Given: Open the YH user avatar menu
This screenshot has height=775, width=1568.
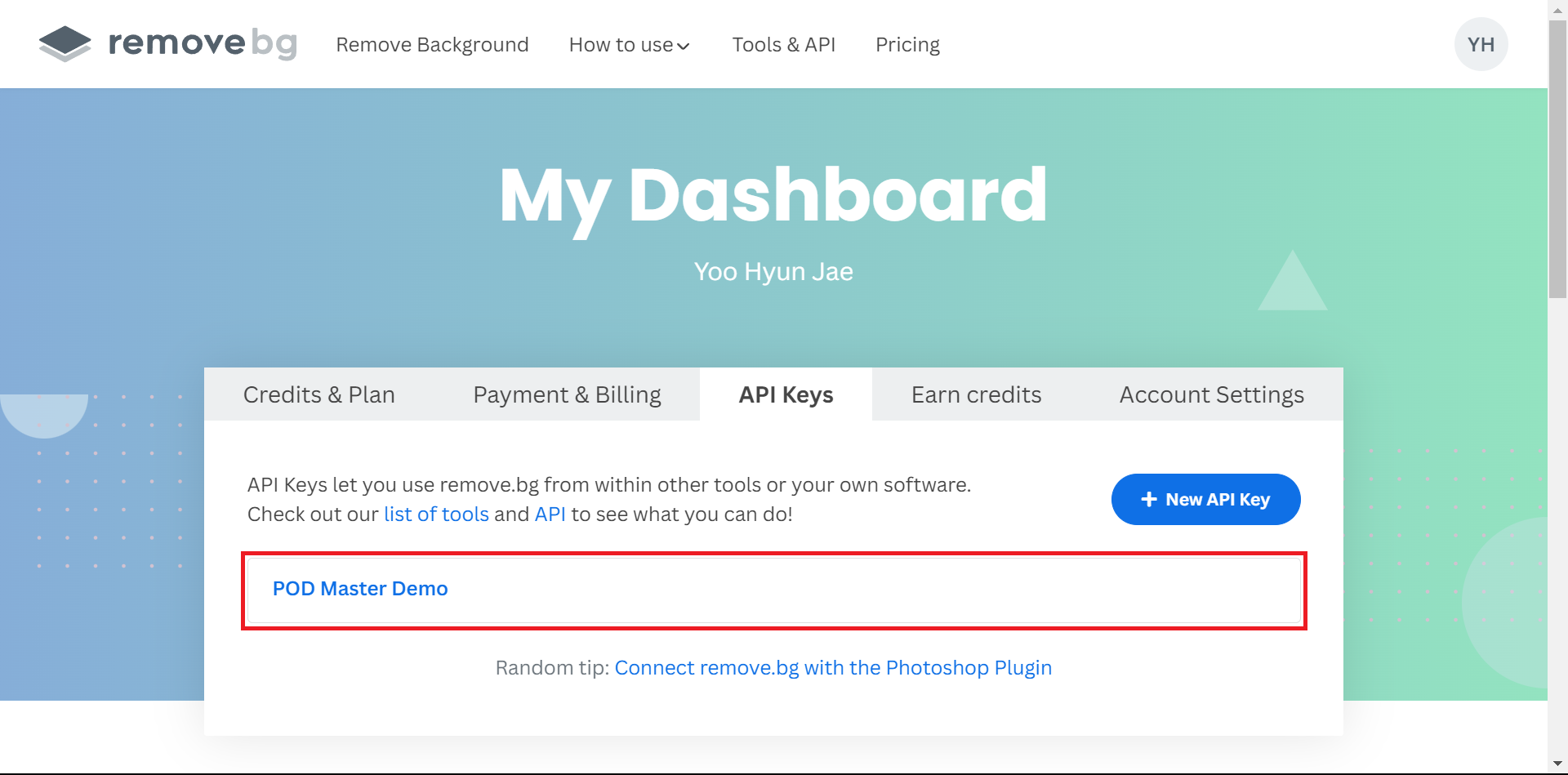Looking at the screenshot, I should click(1481, 44).
